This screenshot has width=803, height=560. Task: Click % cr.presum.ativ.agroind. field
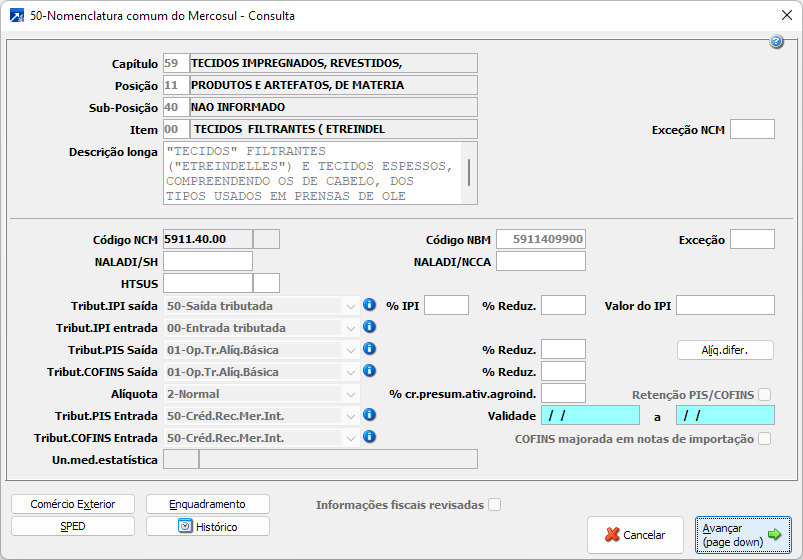click(x=563, y=393)
